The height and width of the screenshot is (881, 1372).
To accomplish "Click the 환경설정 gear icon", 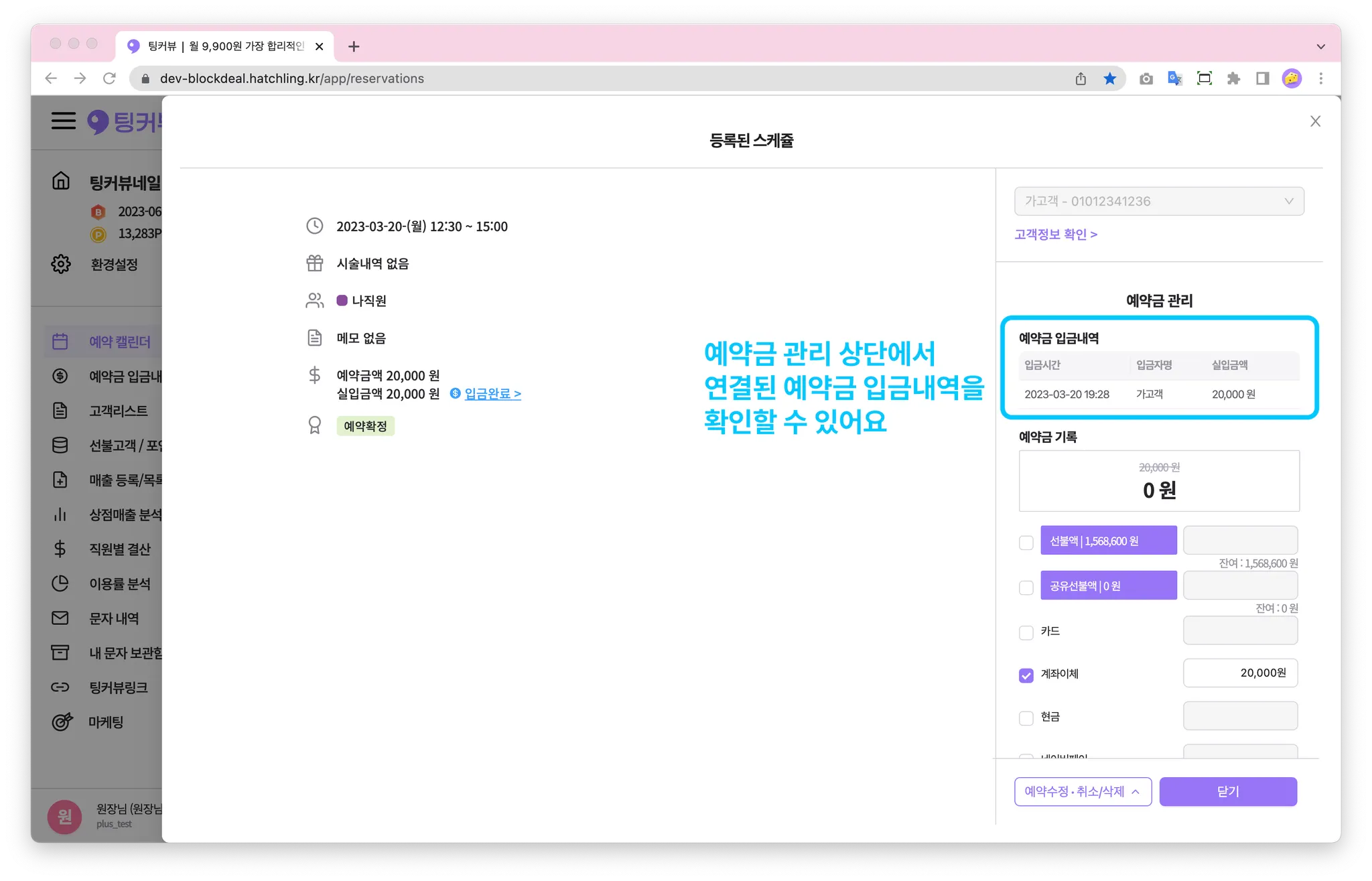I will pyautogui.click(x=61, y=264).
